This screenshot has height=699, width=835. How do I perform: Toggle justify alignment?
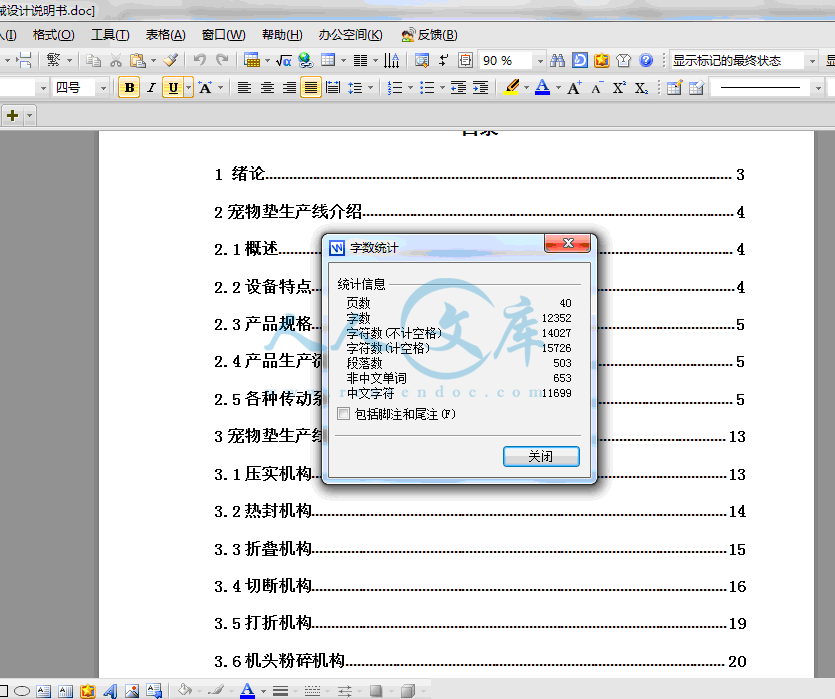[310, 88]
